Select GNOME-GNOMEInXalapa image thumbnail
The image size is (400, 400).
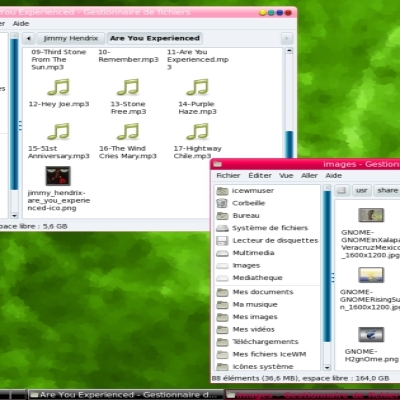pyautogui.click(x=371, y=215)
